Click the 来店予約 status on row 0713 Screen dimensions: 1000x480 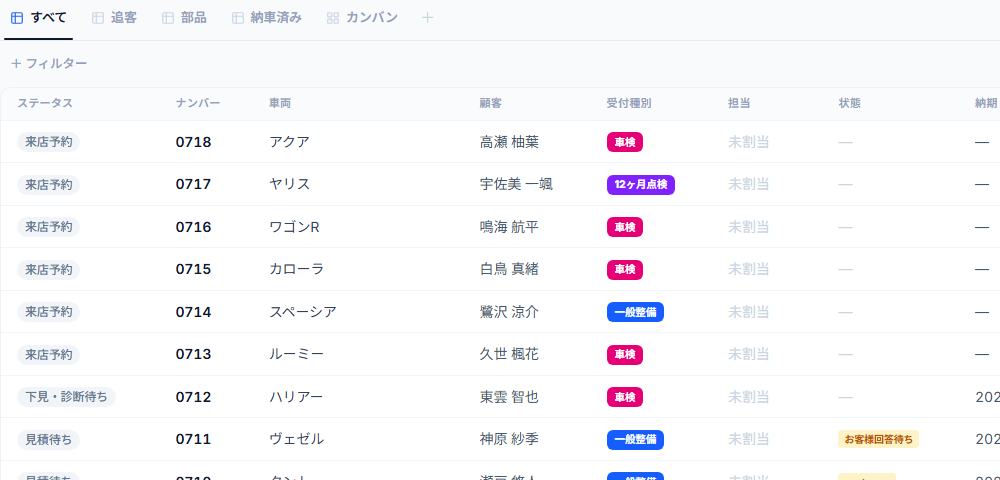coord(48,354)
